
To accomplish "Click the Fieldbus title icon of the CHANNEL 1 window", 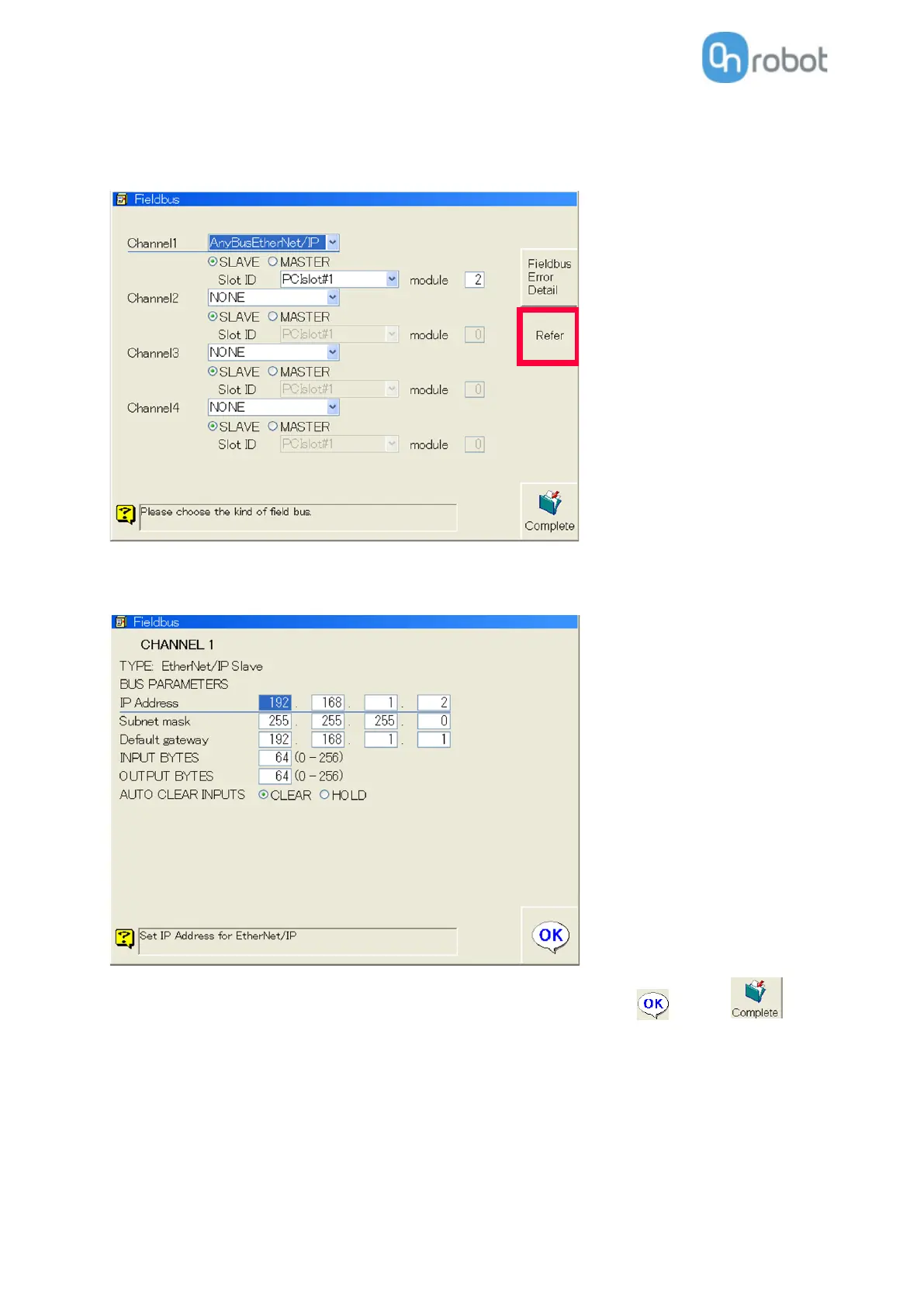I will point(120,622).
